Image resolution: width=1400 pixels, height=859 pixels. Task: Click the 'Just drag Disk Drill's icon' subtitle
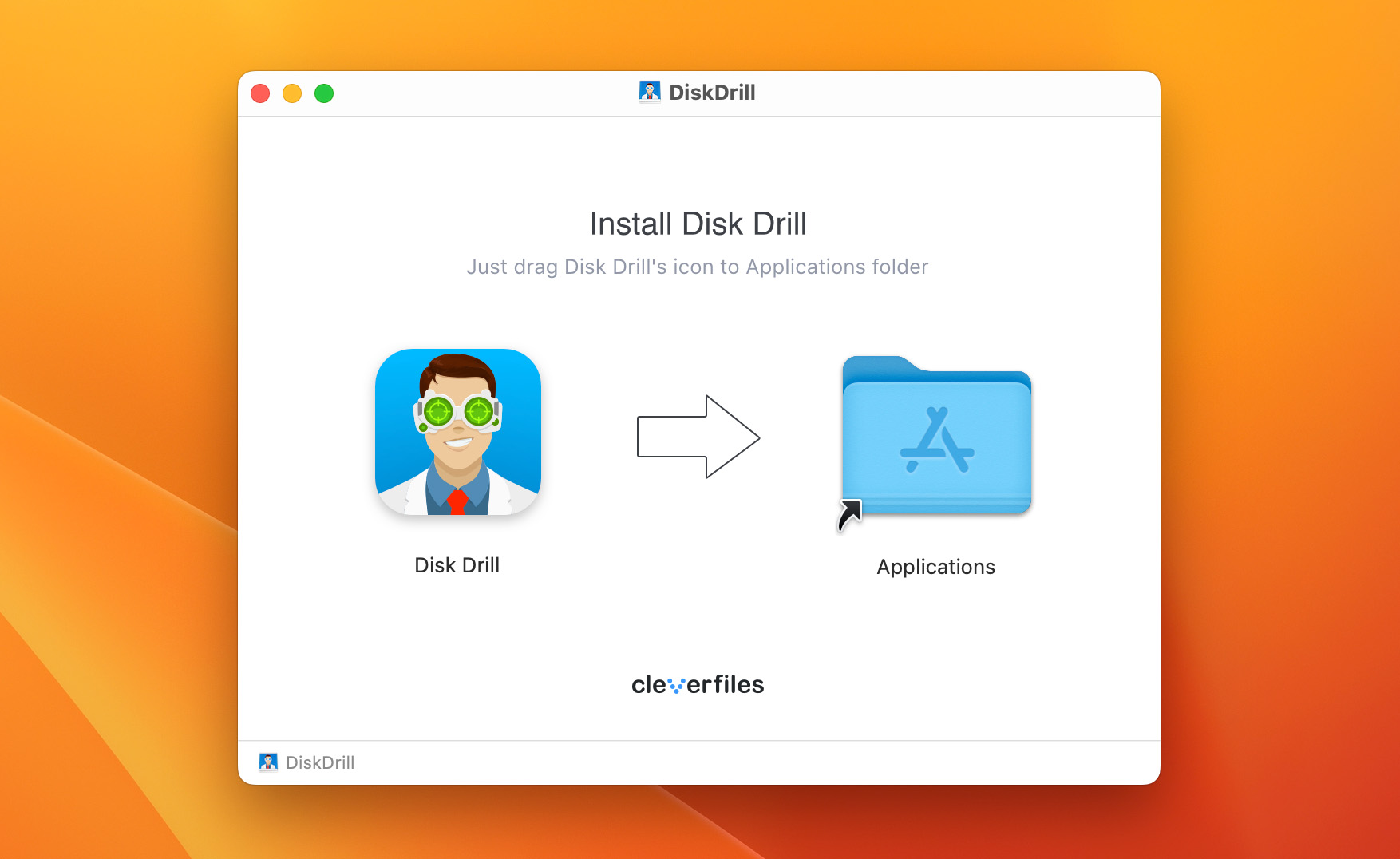(x=698, y=267)
